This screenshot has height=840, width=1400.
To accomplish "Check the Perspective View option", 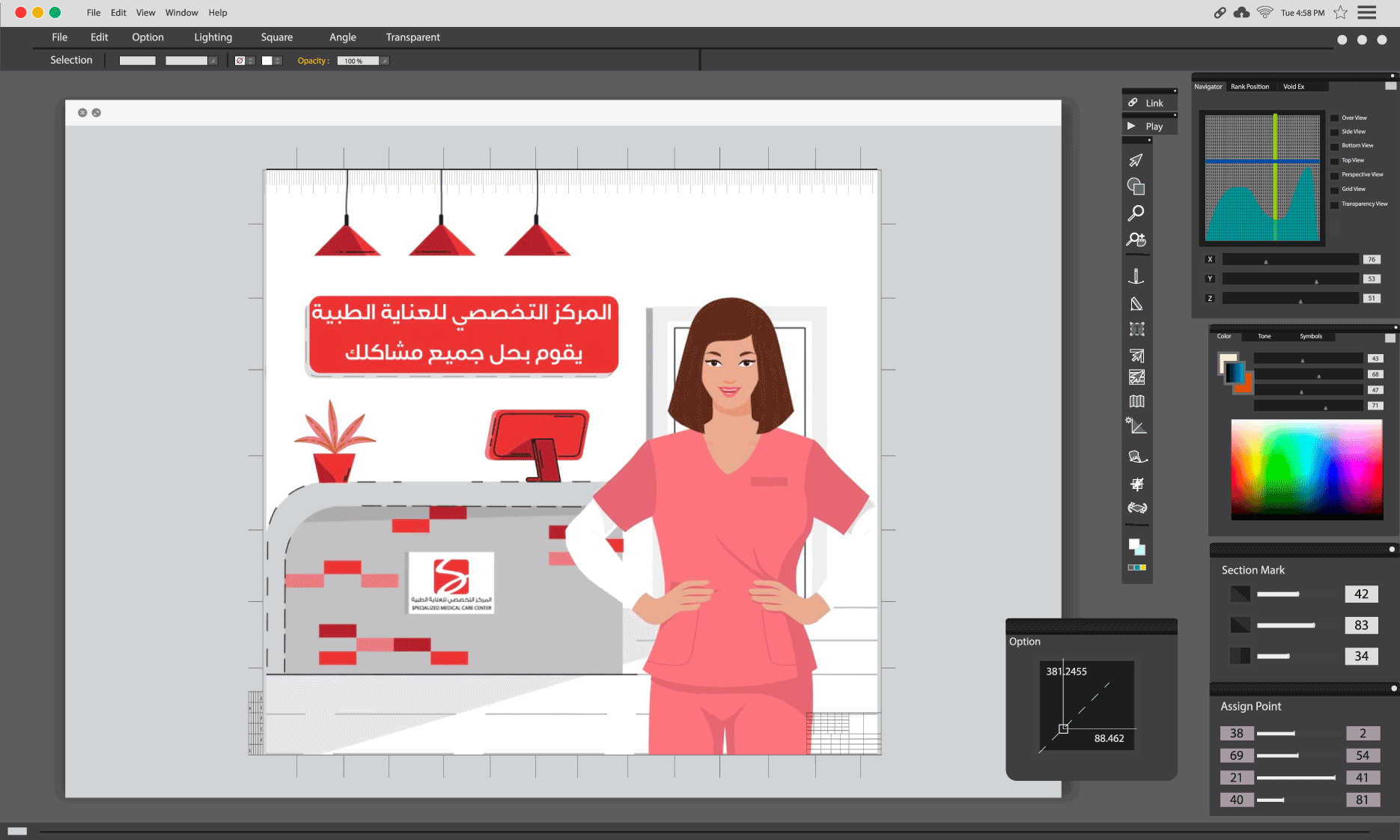I will coord(1334,175).
